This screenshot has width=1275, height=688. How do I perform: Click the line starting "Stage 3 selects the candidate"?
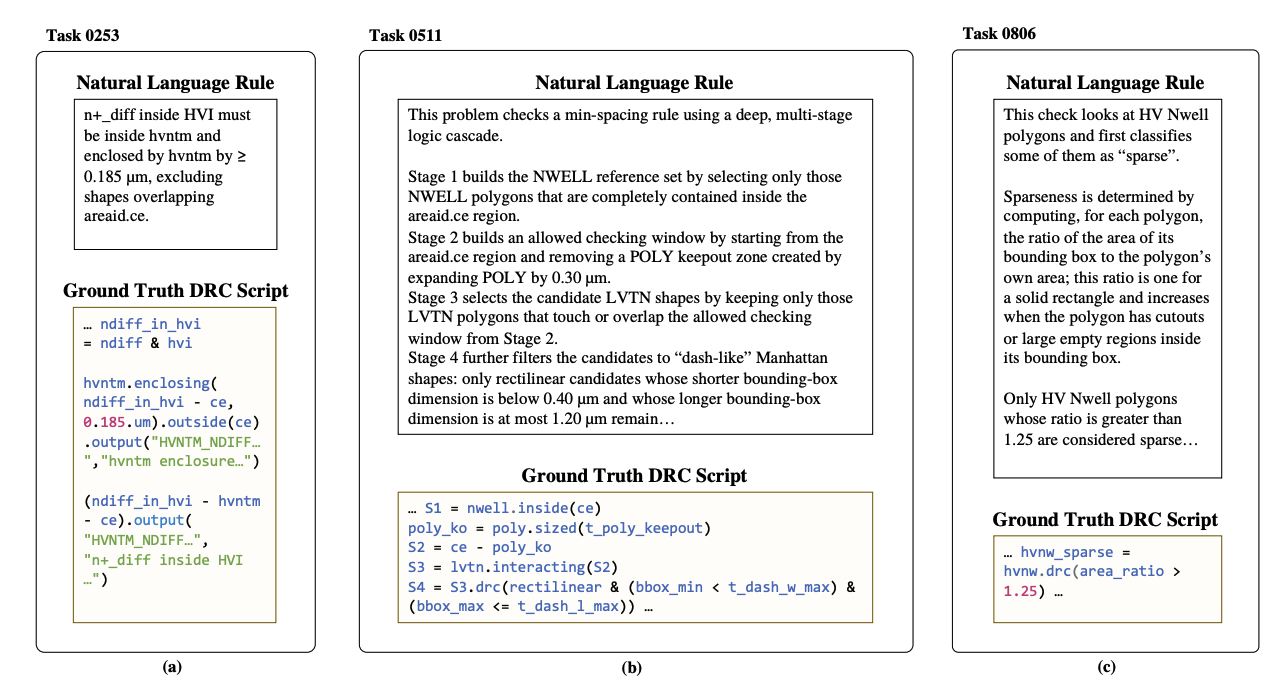pyautogui.click(x=630, y=299)
